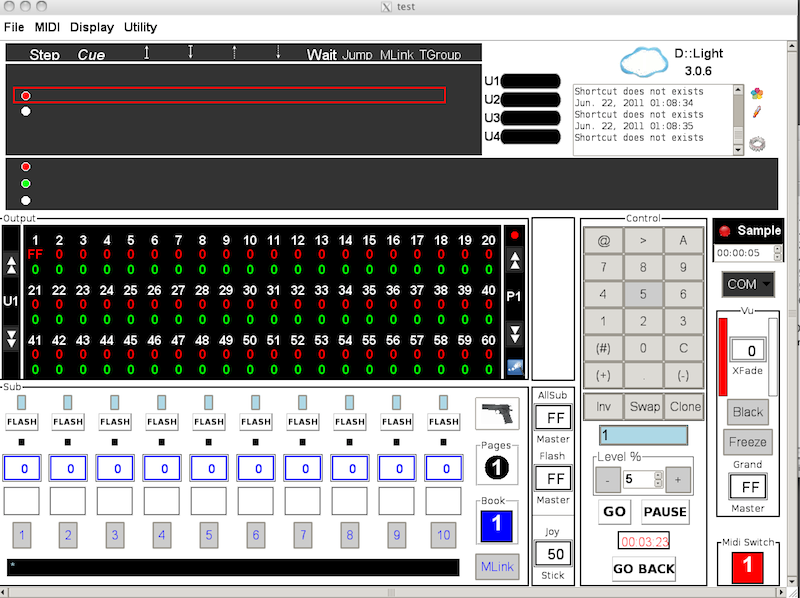
Task: Click the red Sample record indicator
Action: pos(727,230)
